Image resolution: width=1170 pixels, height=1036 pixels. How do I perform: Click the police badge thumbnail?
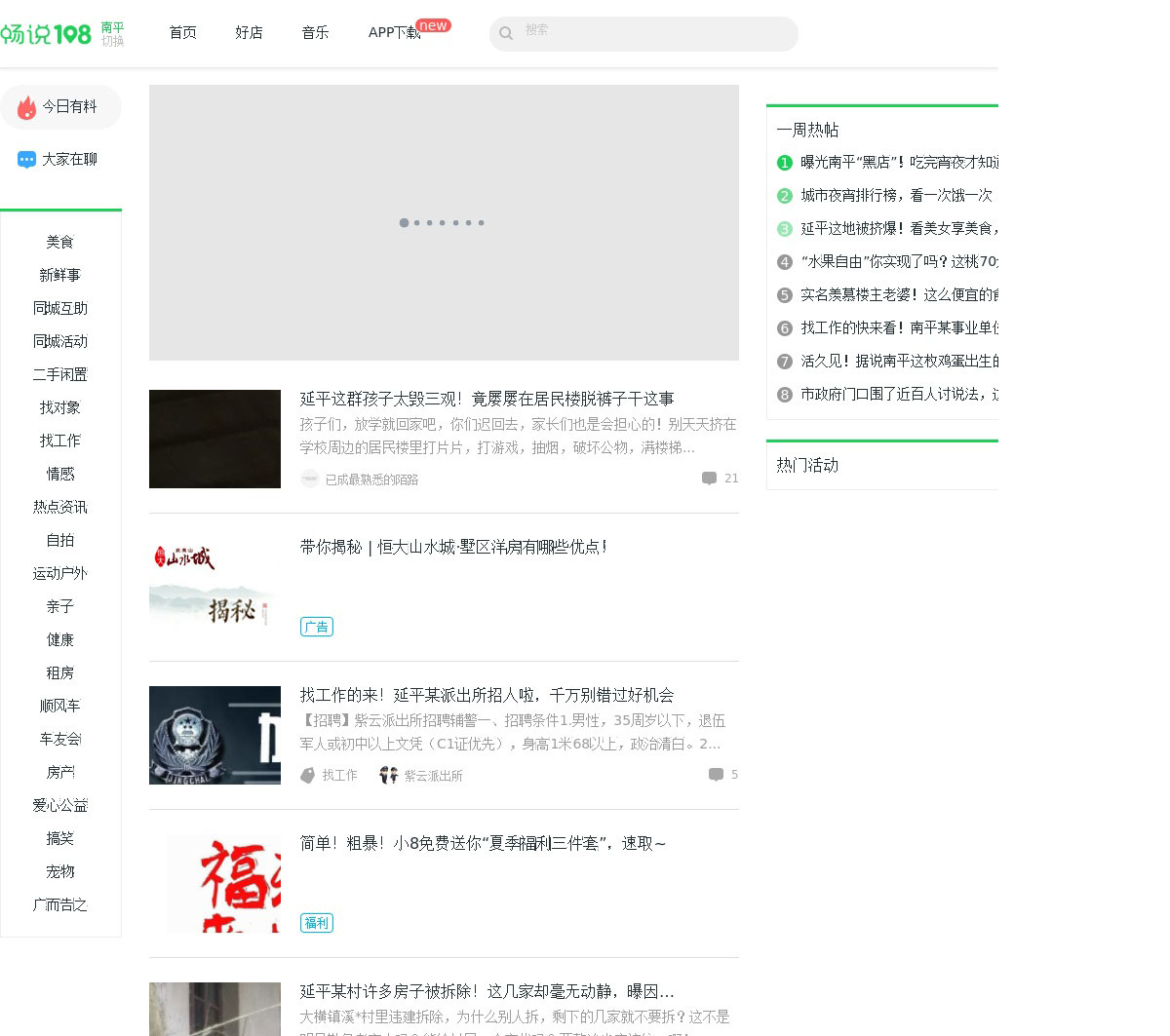[x=214, y=735]
